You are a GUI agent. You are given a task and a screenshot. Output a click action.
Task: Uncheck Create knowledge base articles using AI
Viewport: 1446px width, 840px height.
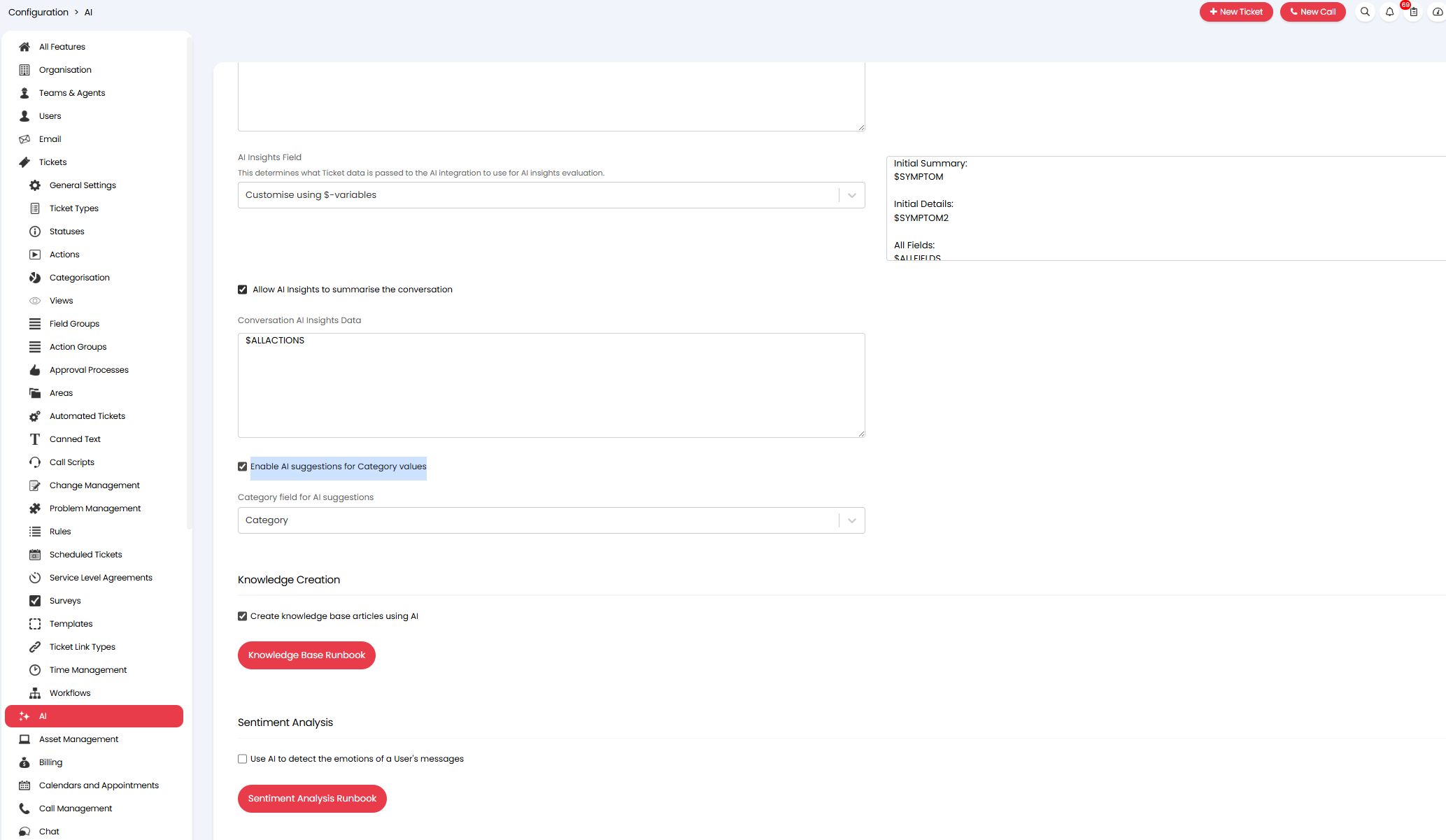tap(243, 616)
